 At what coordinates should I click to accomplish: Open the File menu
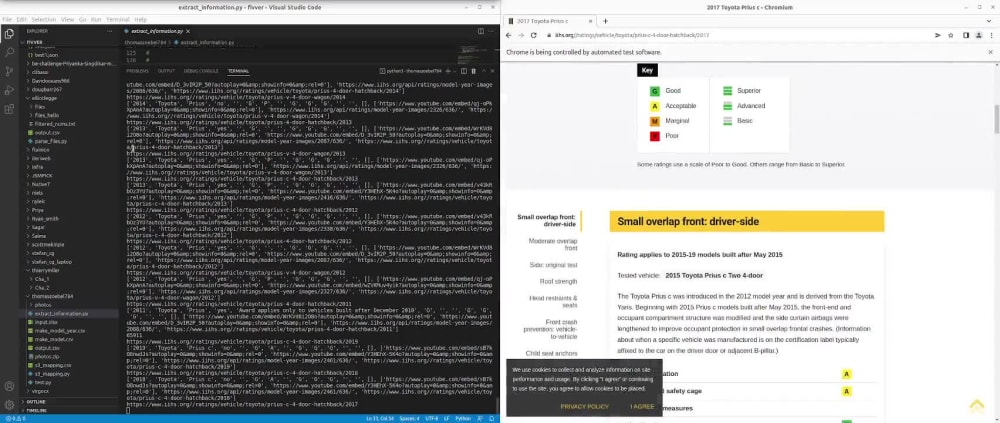[7, 20]
